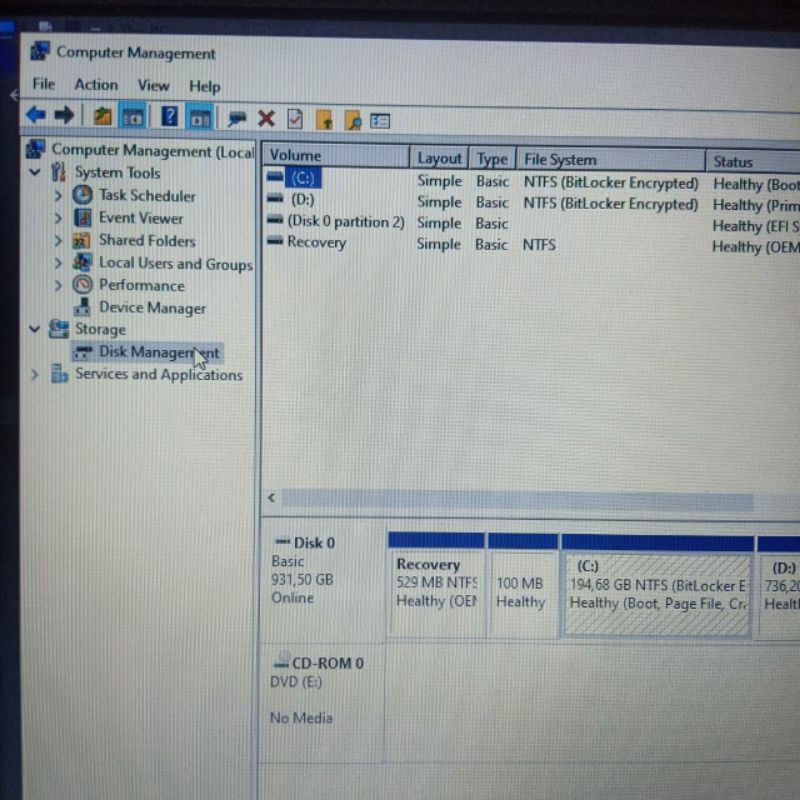800x800 pixels.
Task: Click the folder with magnifier toolbar icon
Action: click(352, 120)
